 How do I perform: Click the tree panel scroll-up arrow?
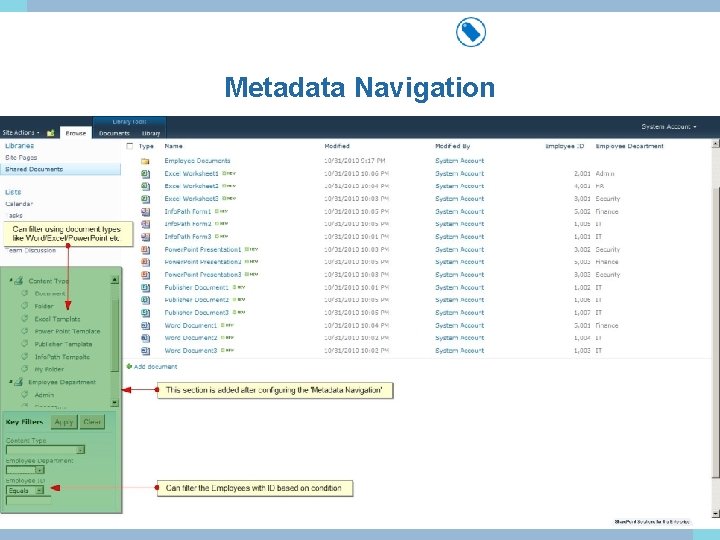click(115, 280)
